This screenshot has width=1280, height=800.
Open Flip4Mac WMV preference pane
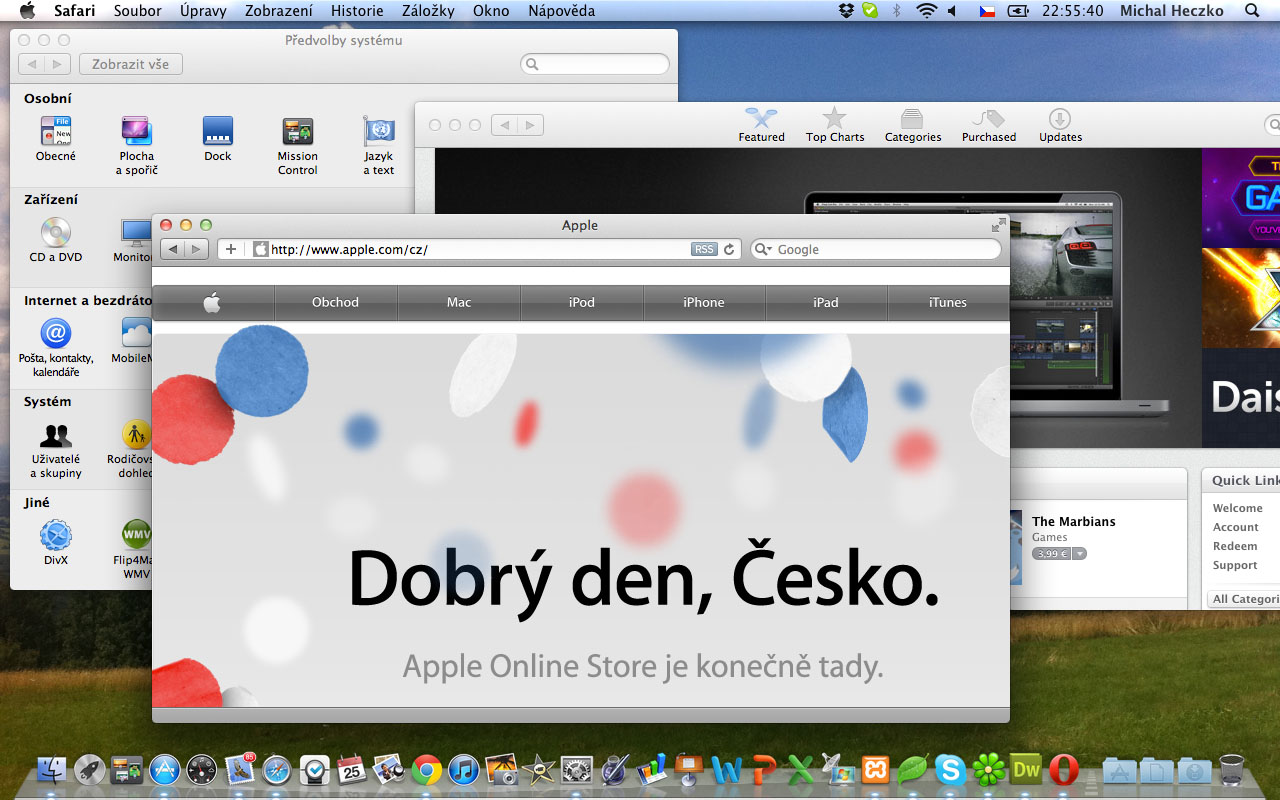[134, 549]
